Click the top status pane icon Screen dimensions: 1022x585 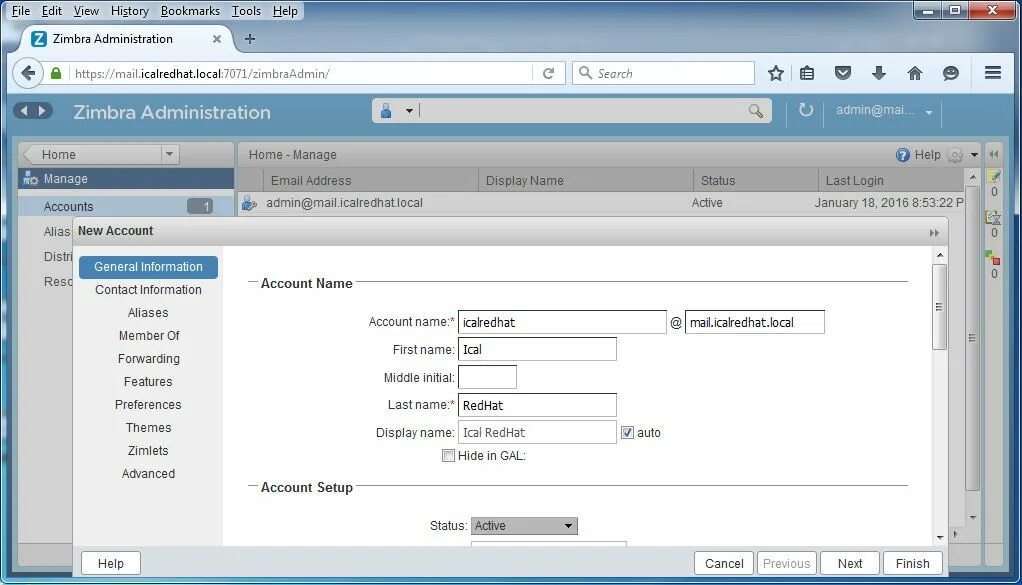point(993,176)
